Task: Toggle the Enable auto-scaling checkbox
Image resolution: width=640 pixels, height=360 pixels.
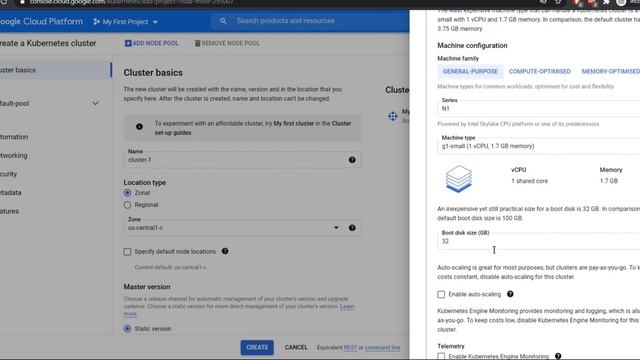Action: coord(441,294)
